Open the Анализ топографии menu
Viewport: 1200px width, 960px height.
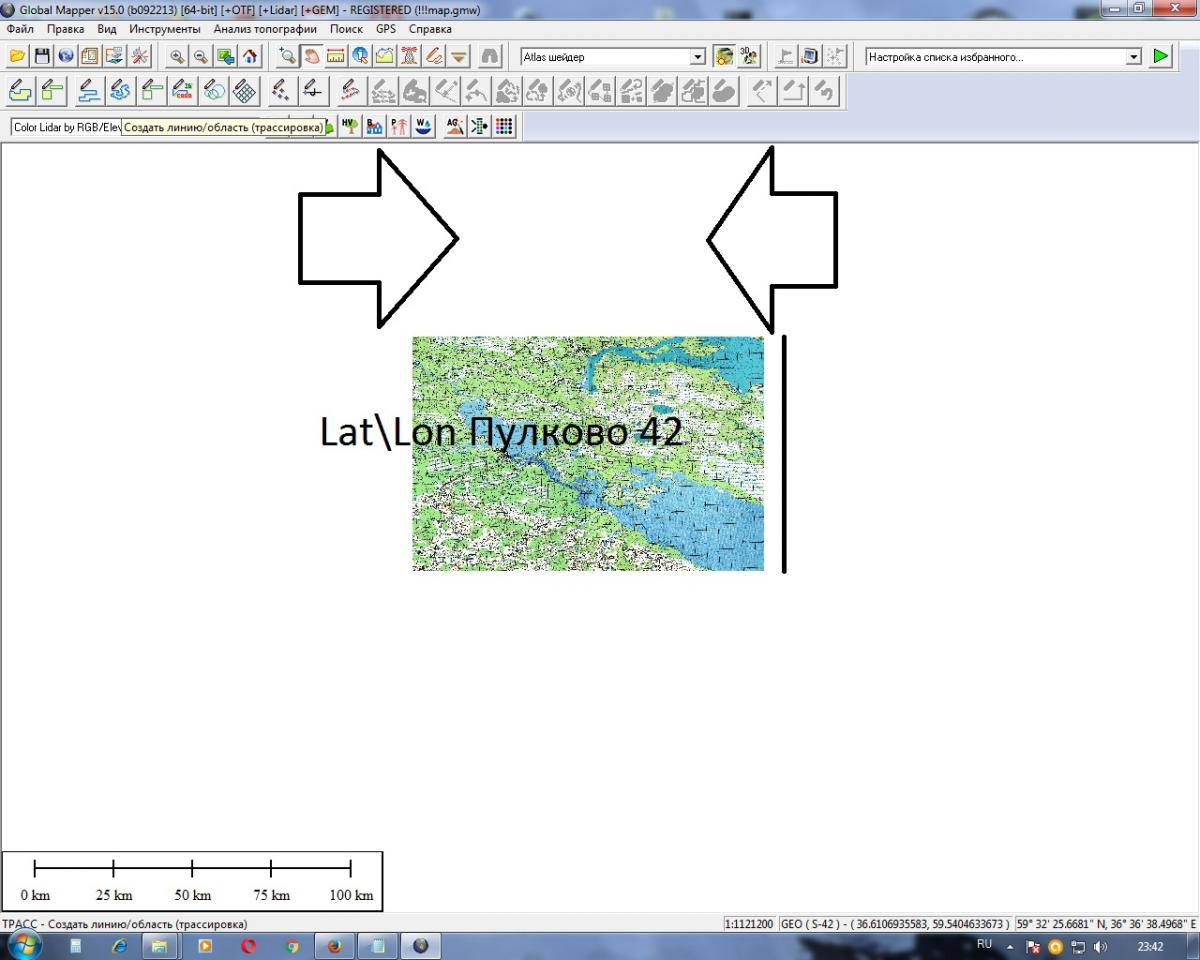[x=265, y=29]
